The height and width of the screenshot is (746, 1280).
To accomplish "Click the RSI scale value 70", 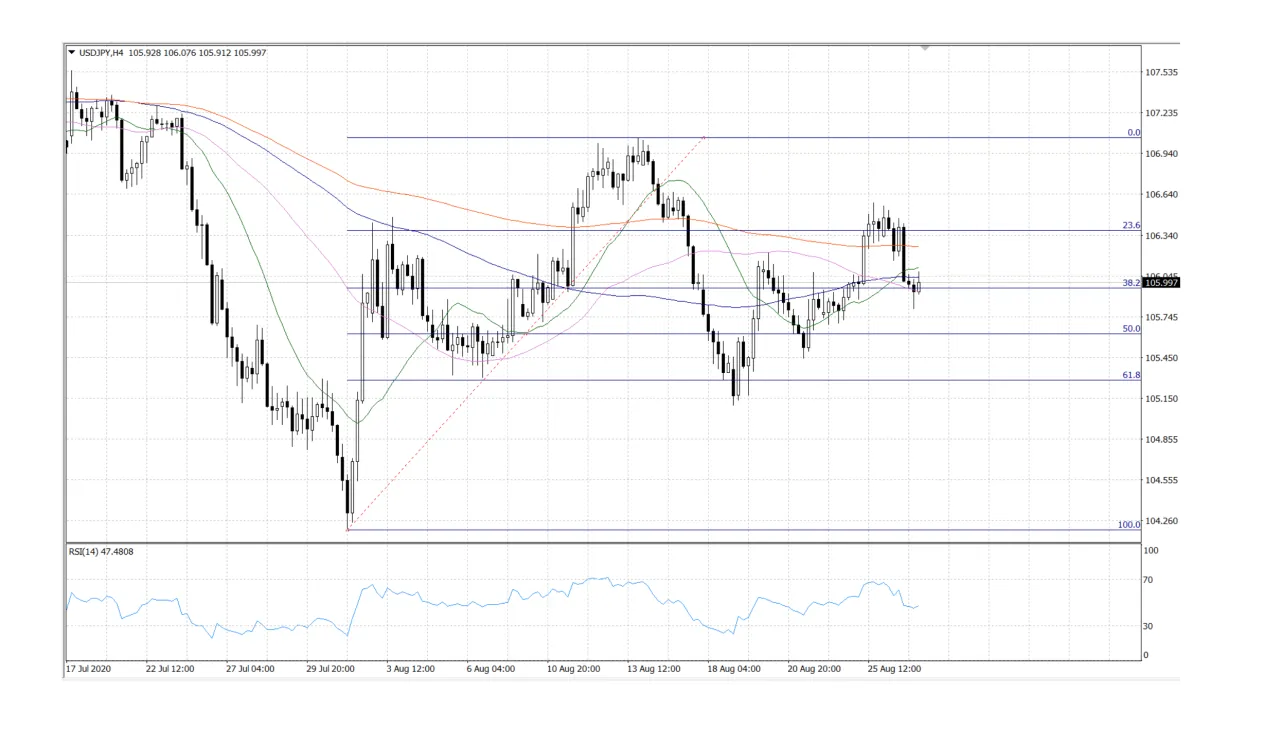I will coord(1150,580).
